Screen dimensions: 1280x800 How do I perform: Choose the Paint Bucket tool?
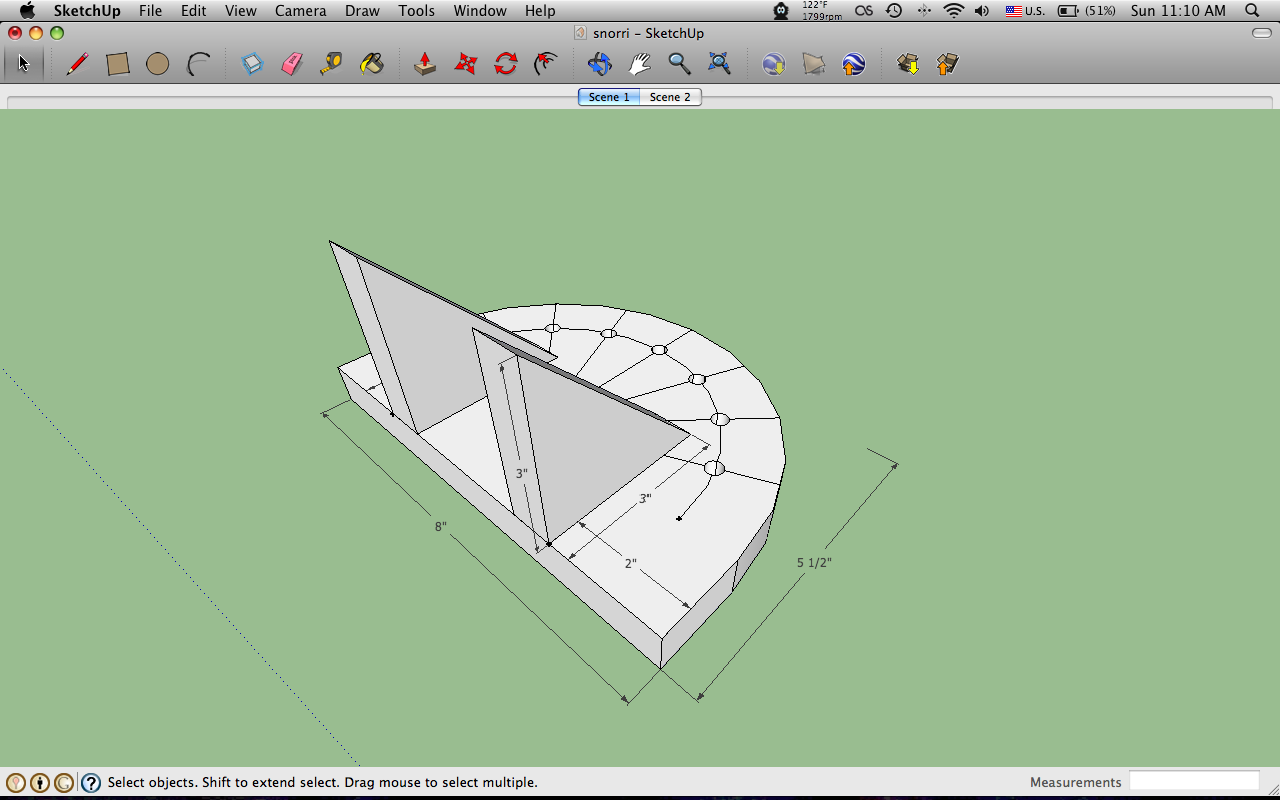pos(372,64)
